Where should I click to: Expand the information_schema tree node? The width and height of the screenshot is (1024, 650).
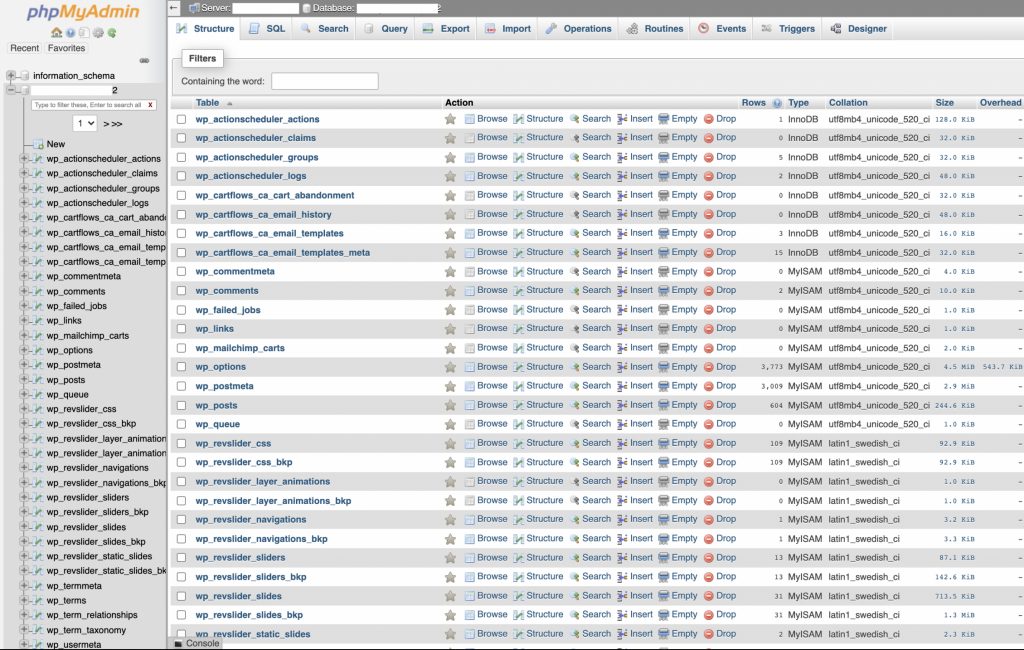pos(11,75)
